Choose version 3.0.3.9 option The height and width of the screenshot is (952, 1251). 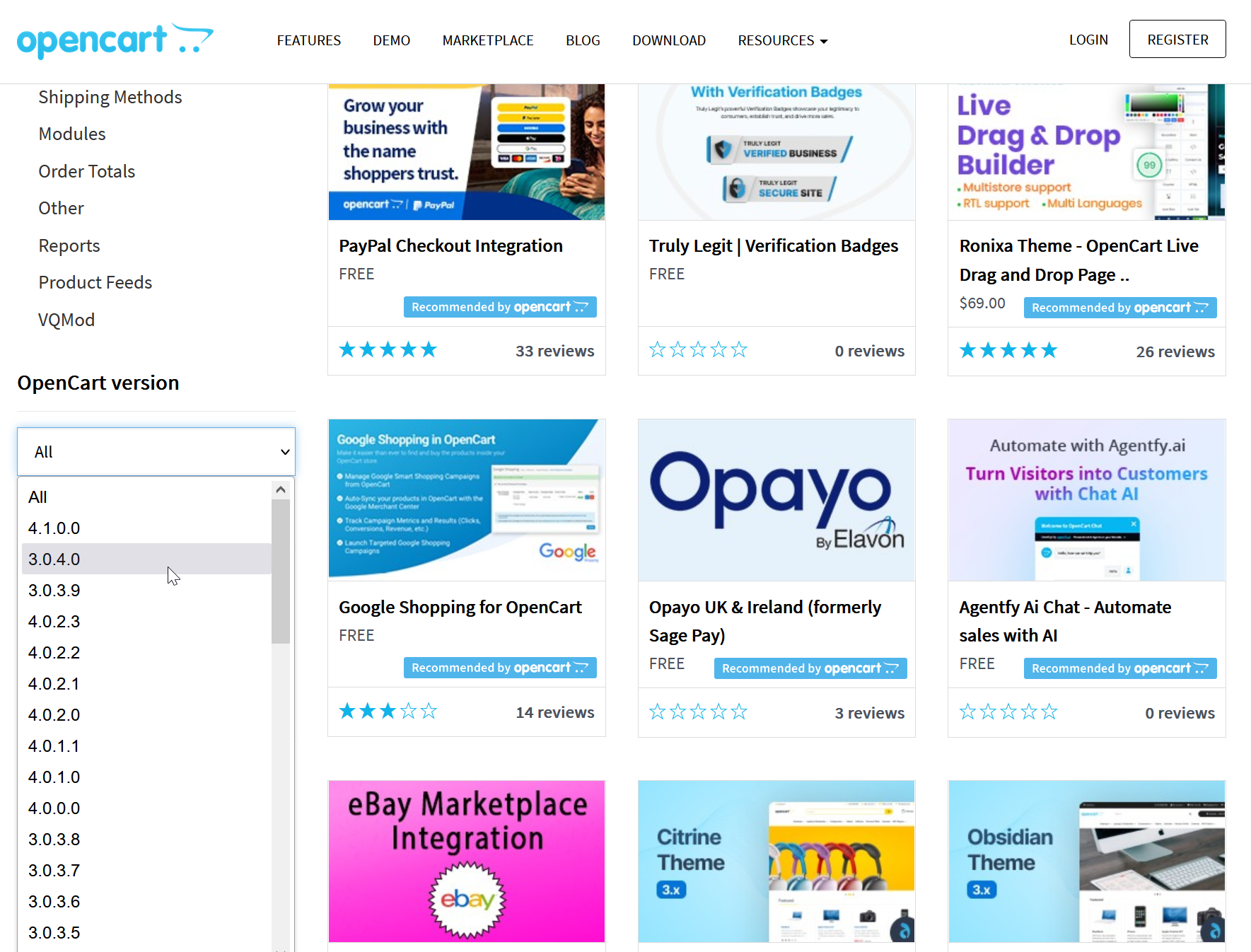click(x=146, y=591)
